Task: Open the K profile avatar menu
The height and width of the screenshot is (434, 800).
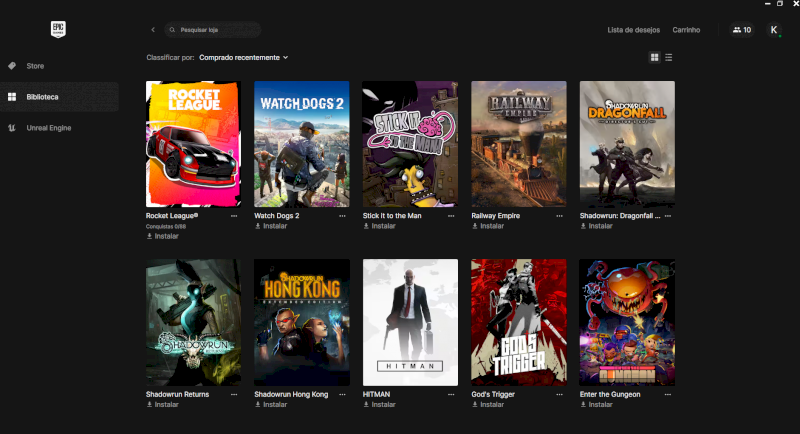Action: 774,30
